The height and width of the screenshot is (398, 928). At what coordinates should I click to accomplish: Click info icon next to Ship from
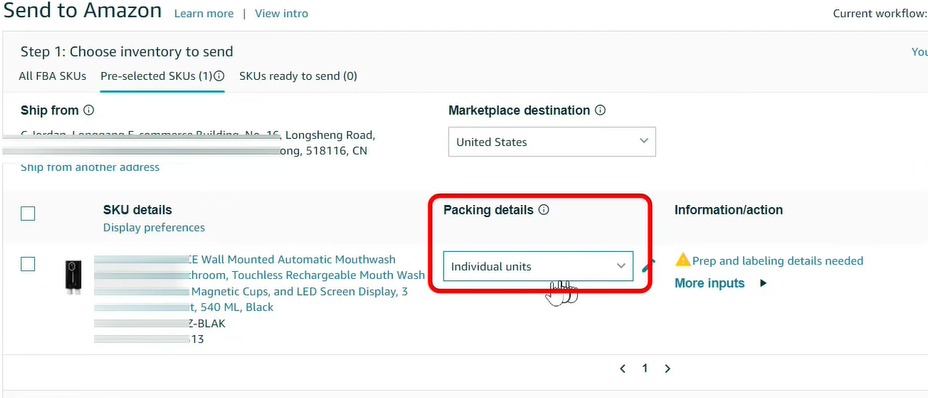tap(89, 110)
